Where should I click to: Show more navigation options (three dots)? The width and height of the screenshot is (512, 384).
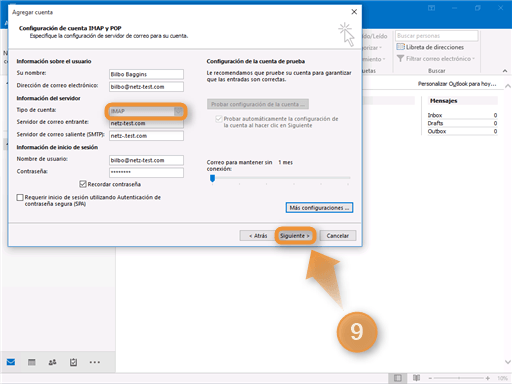(95, 362)
